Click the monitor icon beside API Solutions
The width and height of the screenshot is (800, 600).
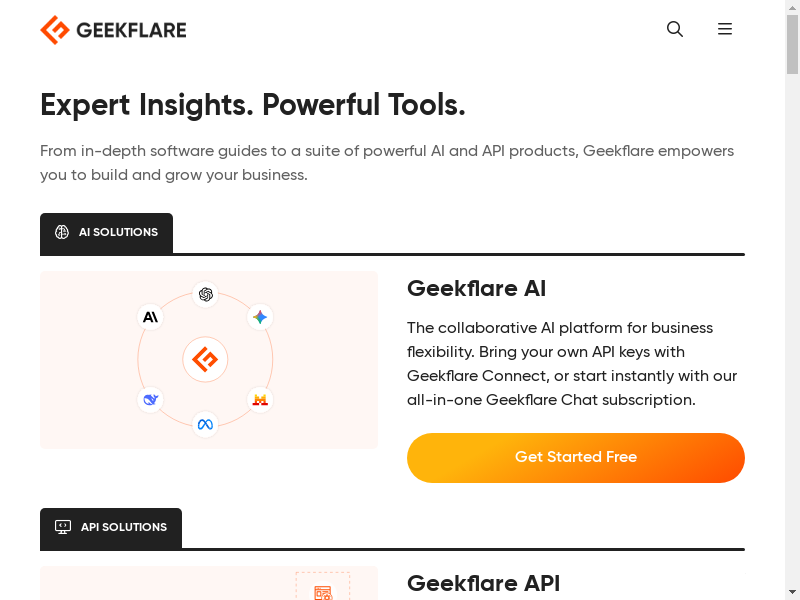point(63,527)
